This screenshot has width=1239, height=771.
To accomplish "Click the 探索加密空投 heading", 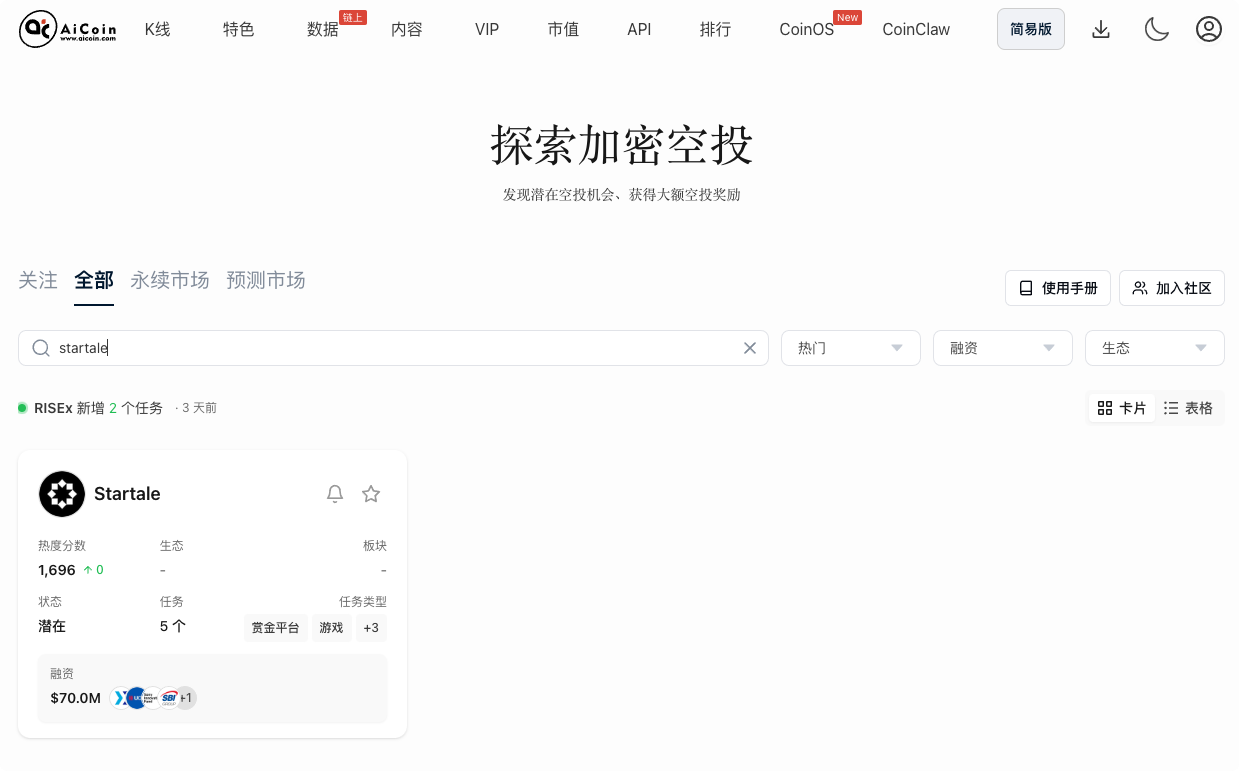I will 621,146.
